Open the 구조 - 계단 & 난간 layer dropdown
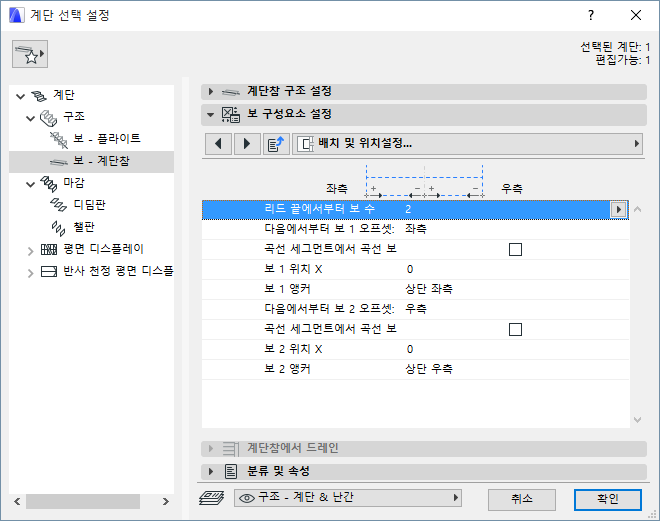This screenshot has width=660, height=521. click(348, 498)
